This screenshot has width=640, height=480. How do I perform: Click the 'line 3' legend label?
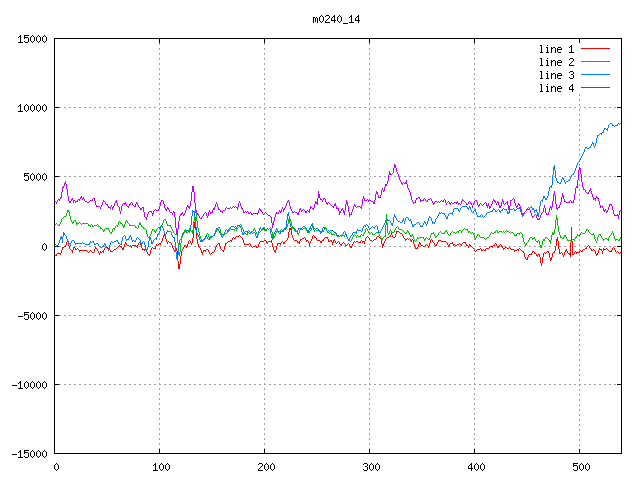[x=556, y=75]
